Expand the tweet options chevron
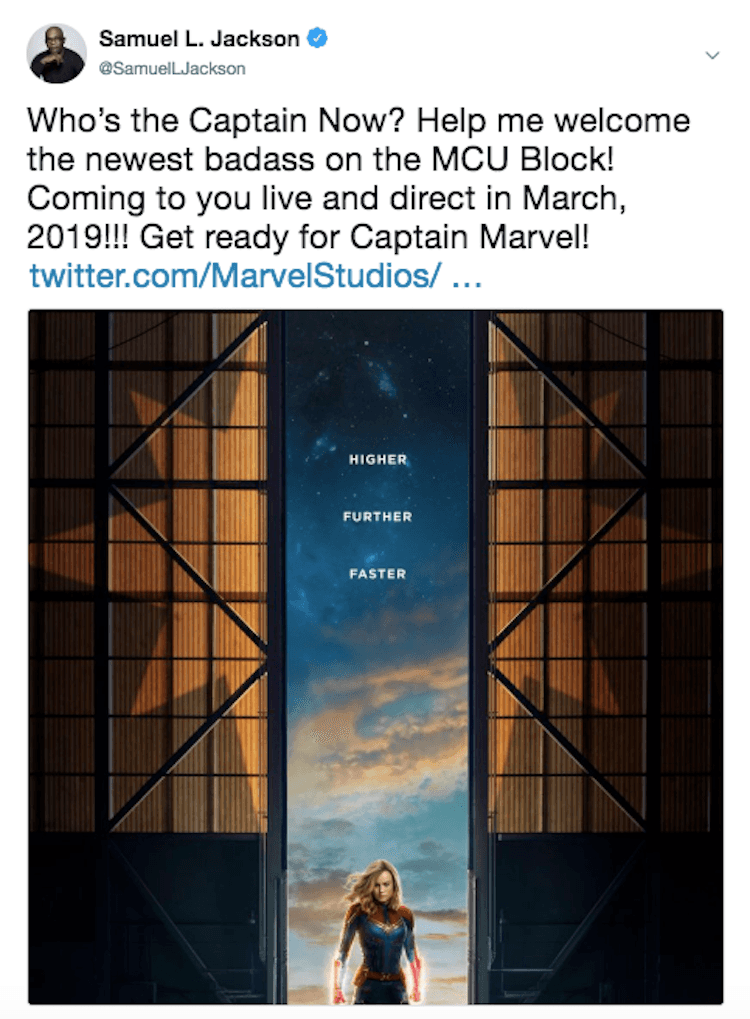 pyautogui.click(x=712, y=55)
